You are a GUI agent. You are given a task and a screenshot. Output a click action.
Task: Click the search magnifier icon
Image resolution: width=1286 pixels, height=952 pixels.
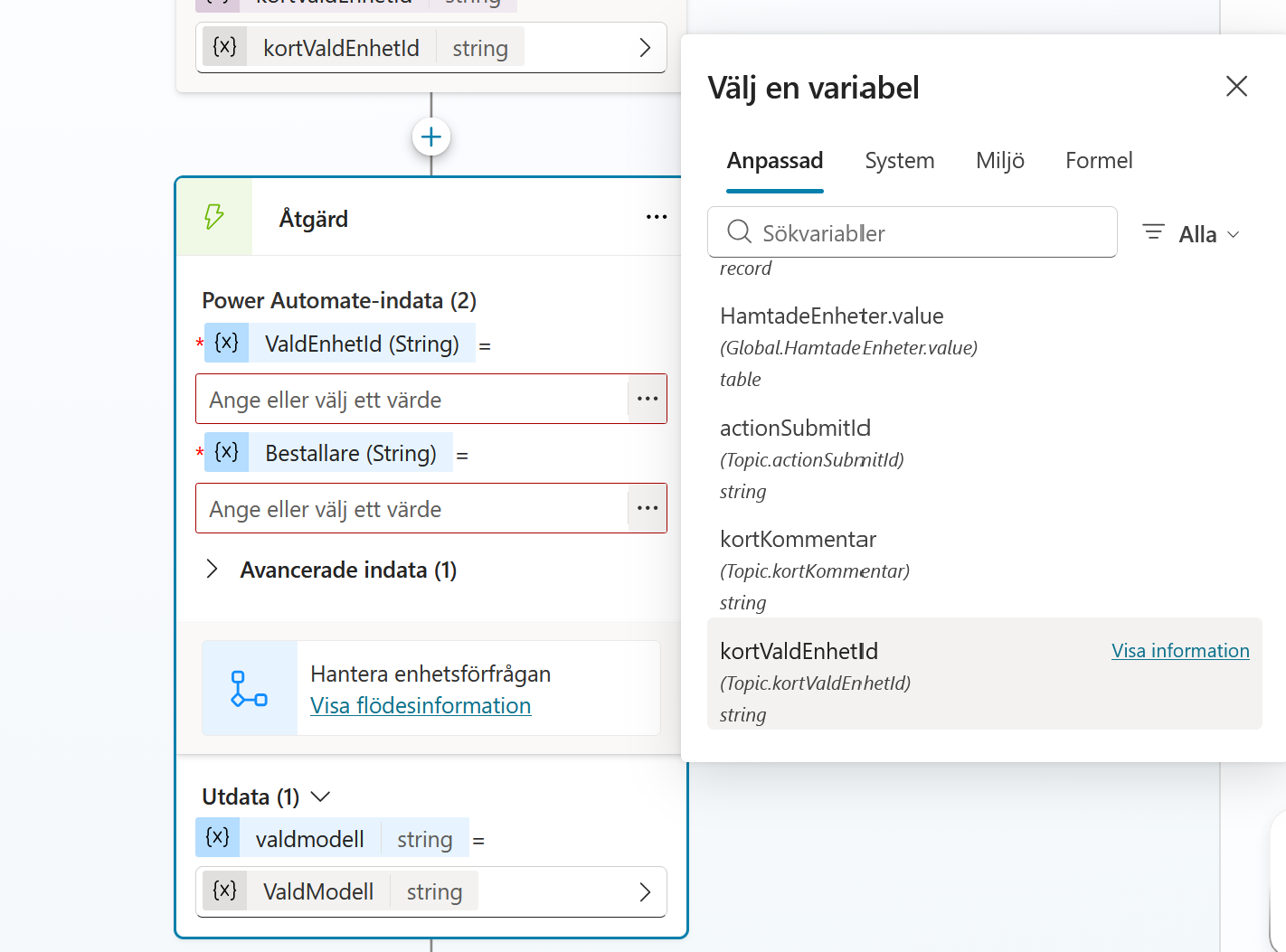click(x=739, y=232)
